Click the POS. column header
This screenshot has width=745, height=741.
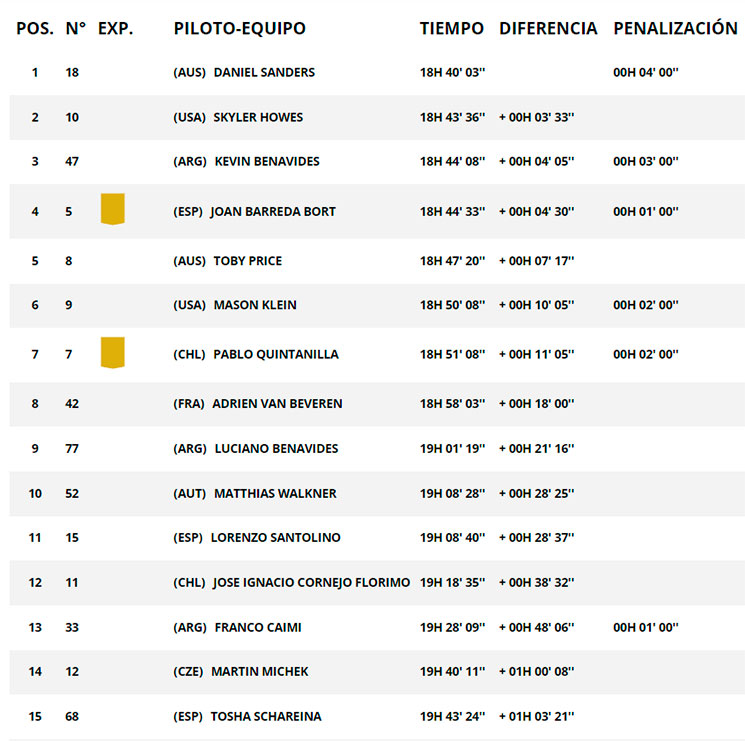[35, 28]
